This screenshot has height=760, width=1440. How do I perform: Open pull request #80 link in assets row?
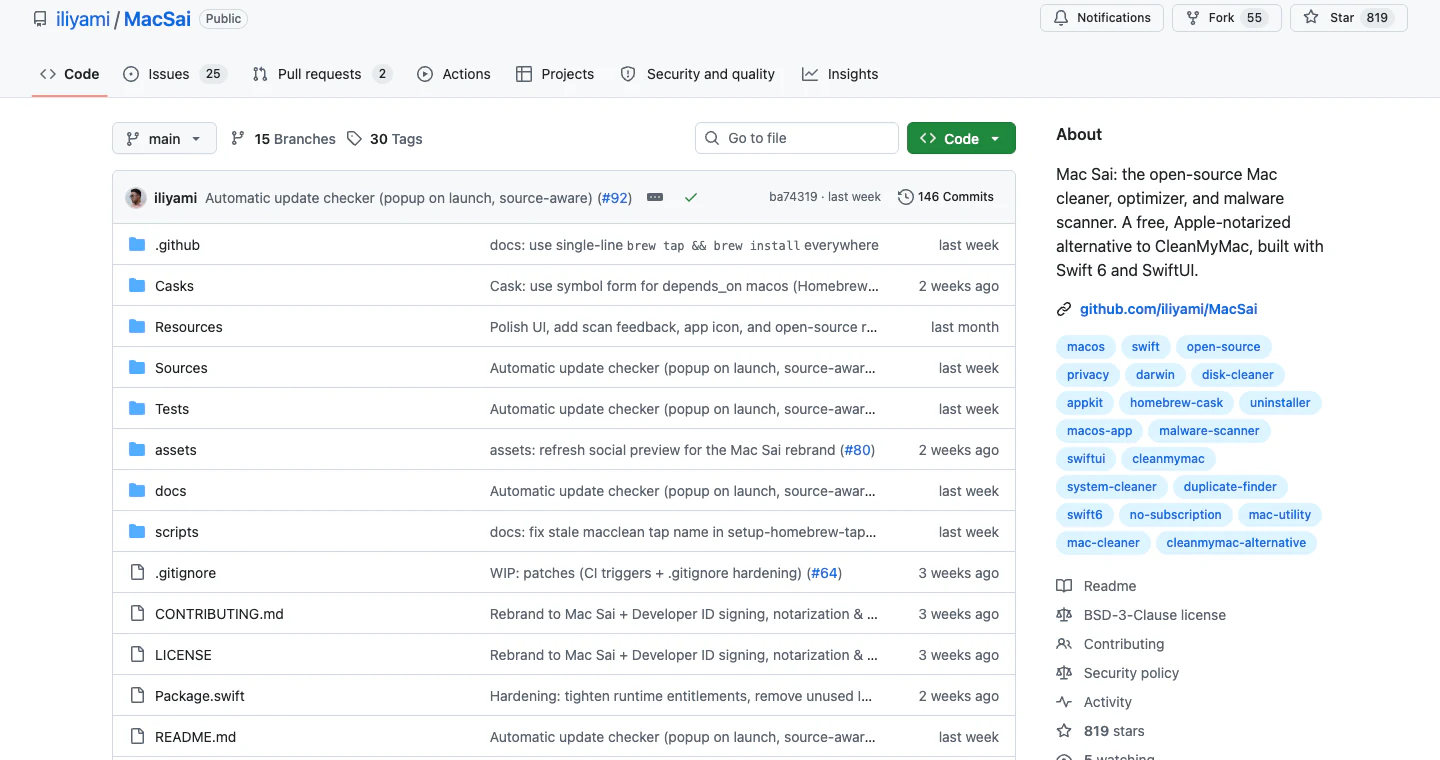857,450
